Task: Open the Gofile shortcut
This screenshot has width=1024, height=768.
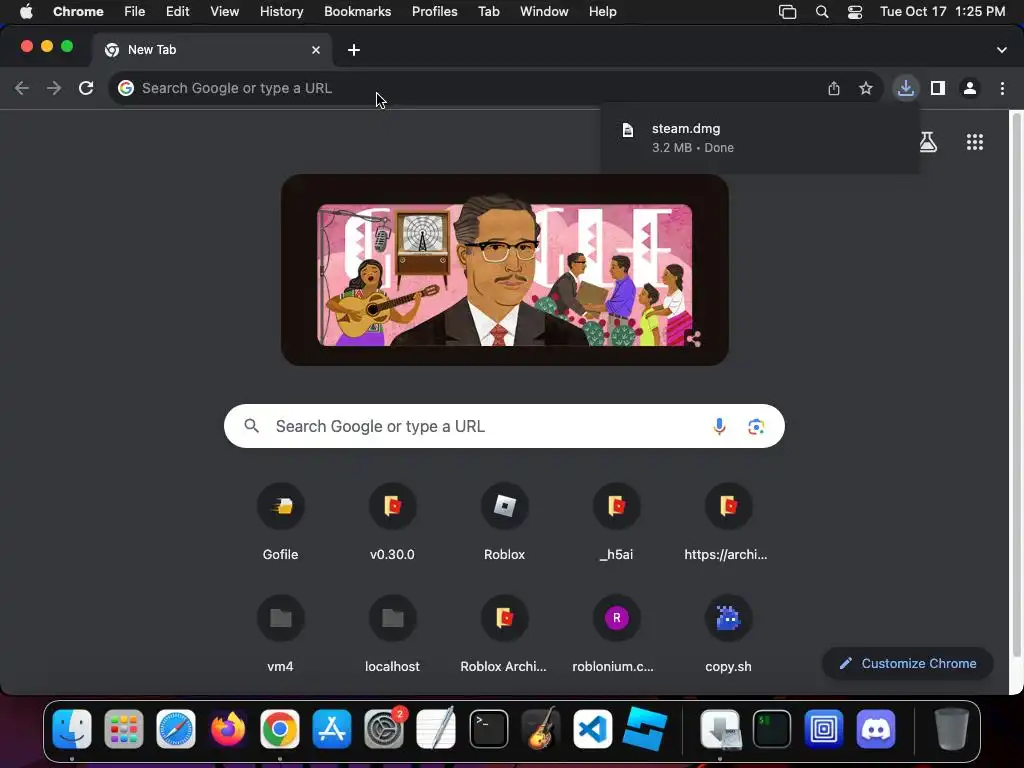Action: [x=280, y=522]
